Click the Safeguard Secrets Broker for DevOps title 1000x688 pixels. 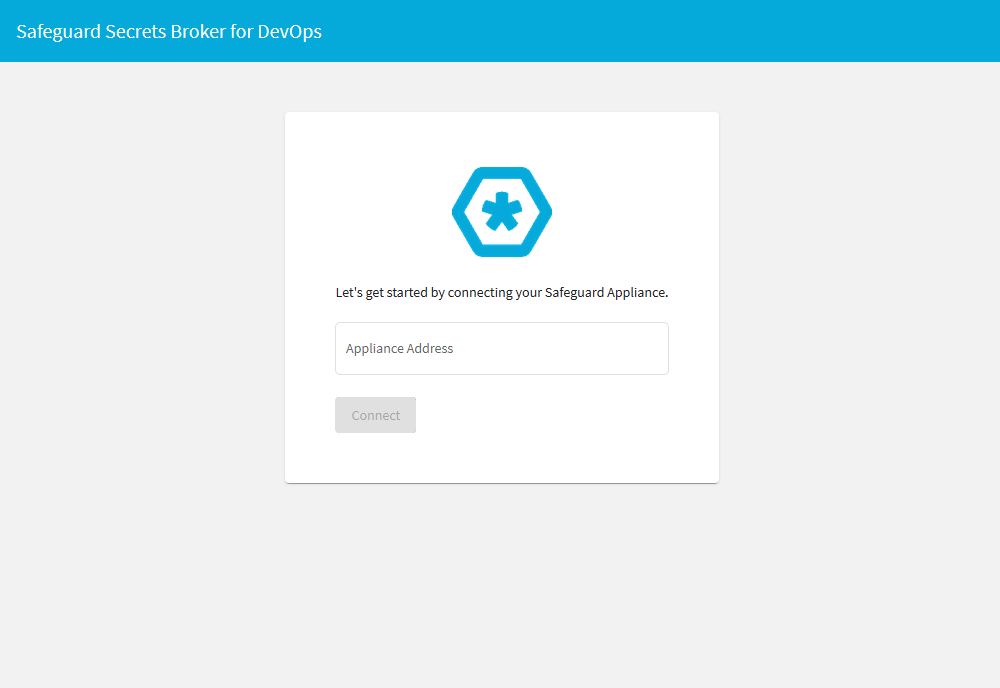[169, 31]
